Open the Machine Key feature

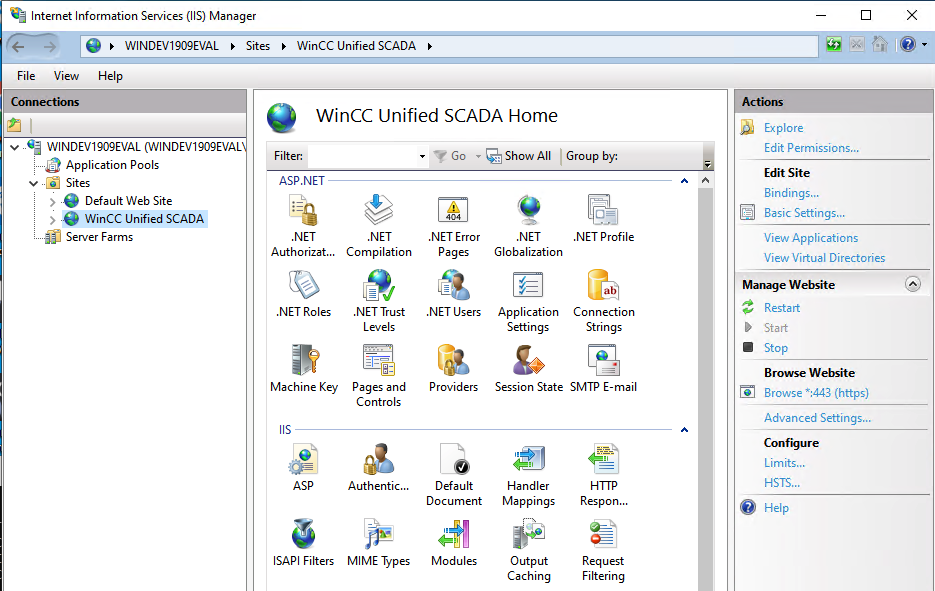coord(304,369)
